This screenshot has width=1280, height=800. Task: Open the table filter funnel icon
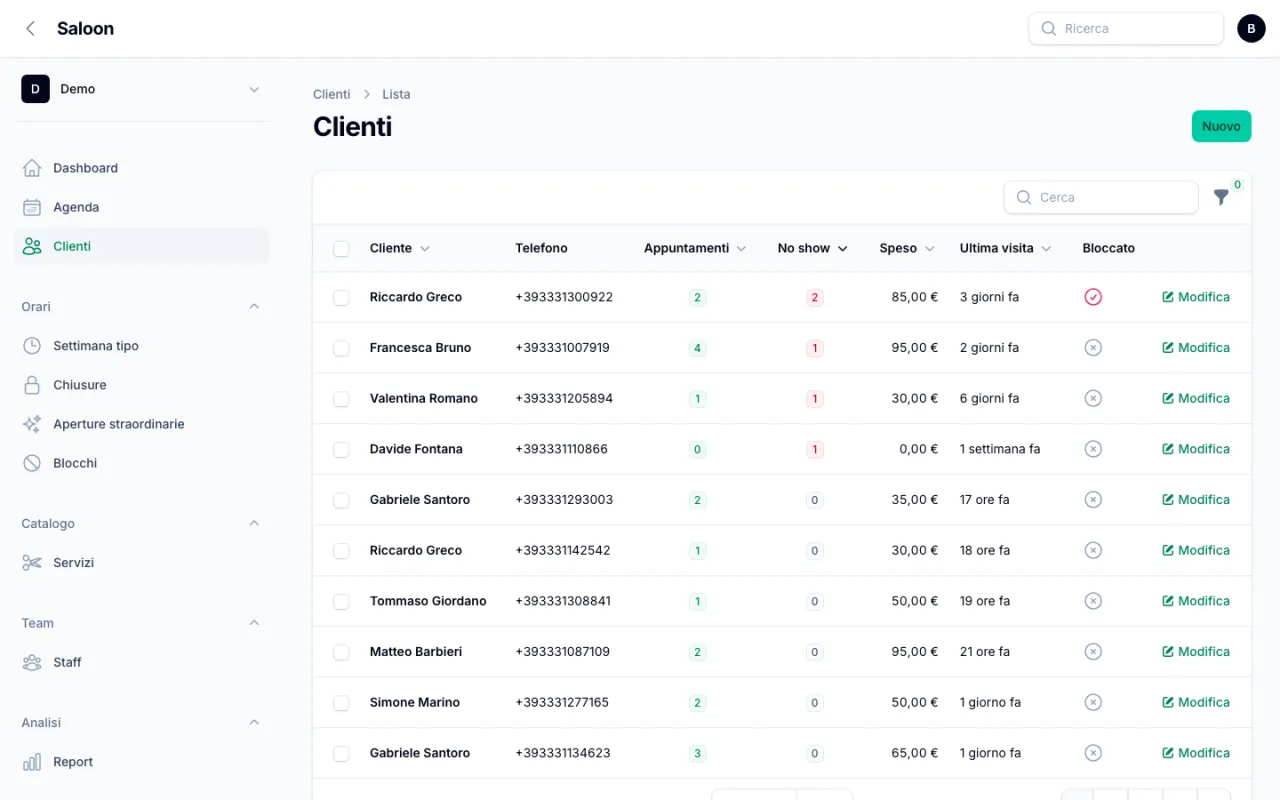[1221, 197]
